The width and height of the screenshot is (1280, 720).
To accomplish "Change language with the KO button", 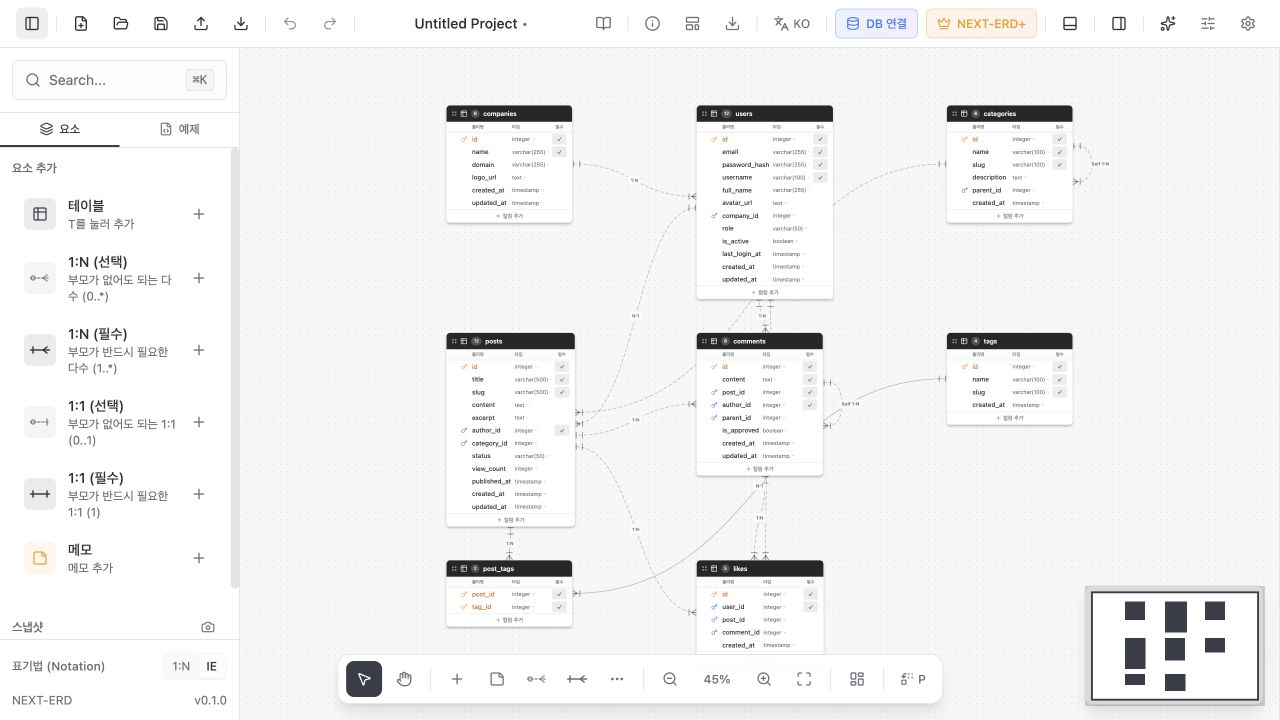I will click(x=792, y=24).
